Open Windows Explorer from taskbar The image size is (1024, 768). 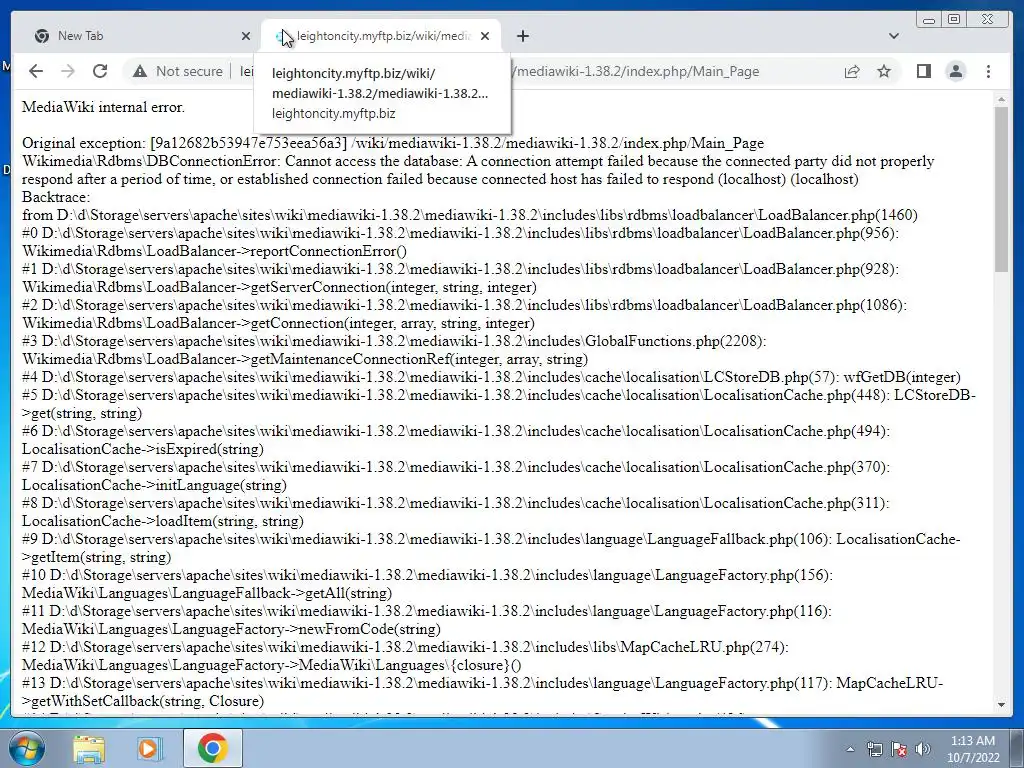pos(88,748)
